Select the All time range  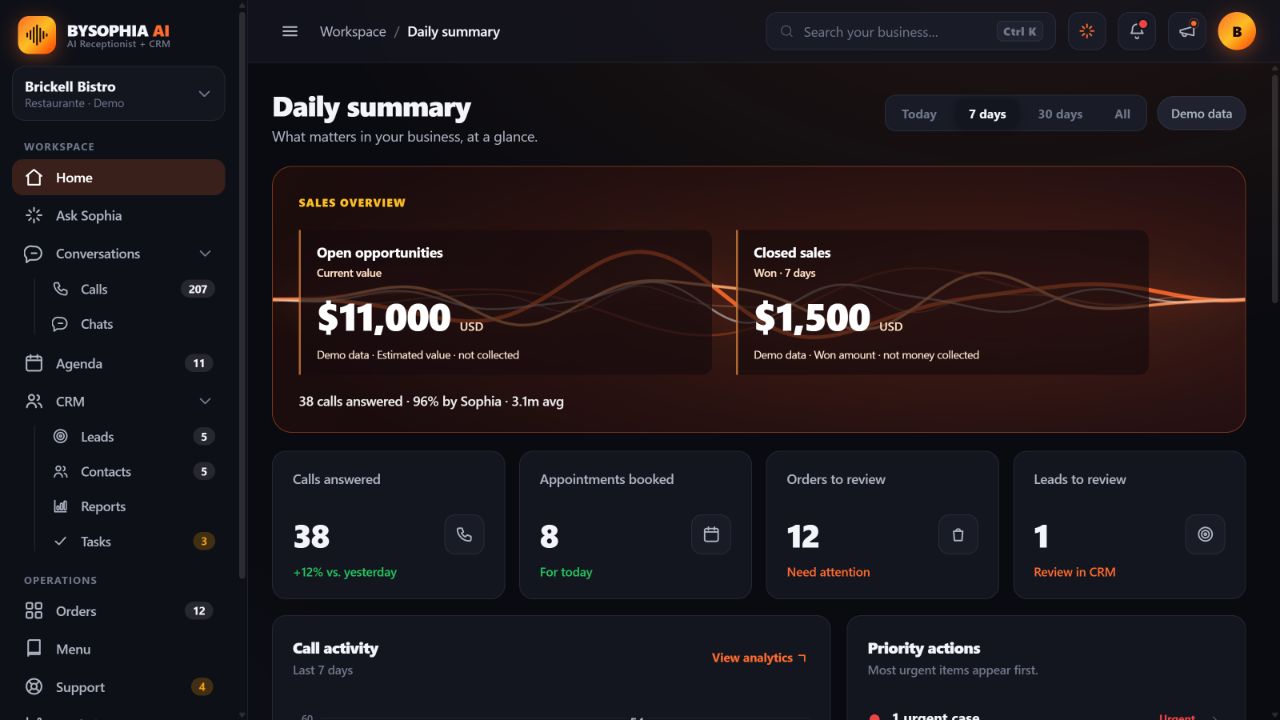coord(1122,114)
